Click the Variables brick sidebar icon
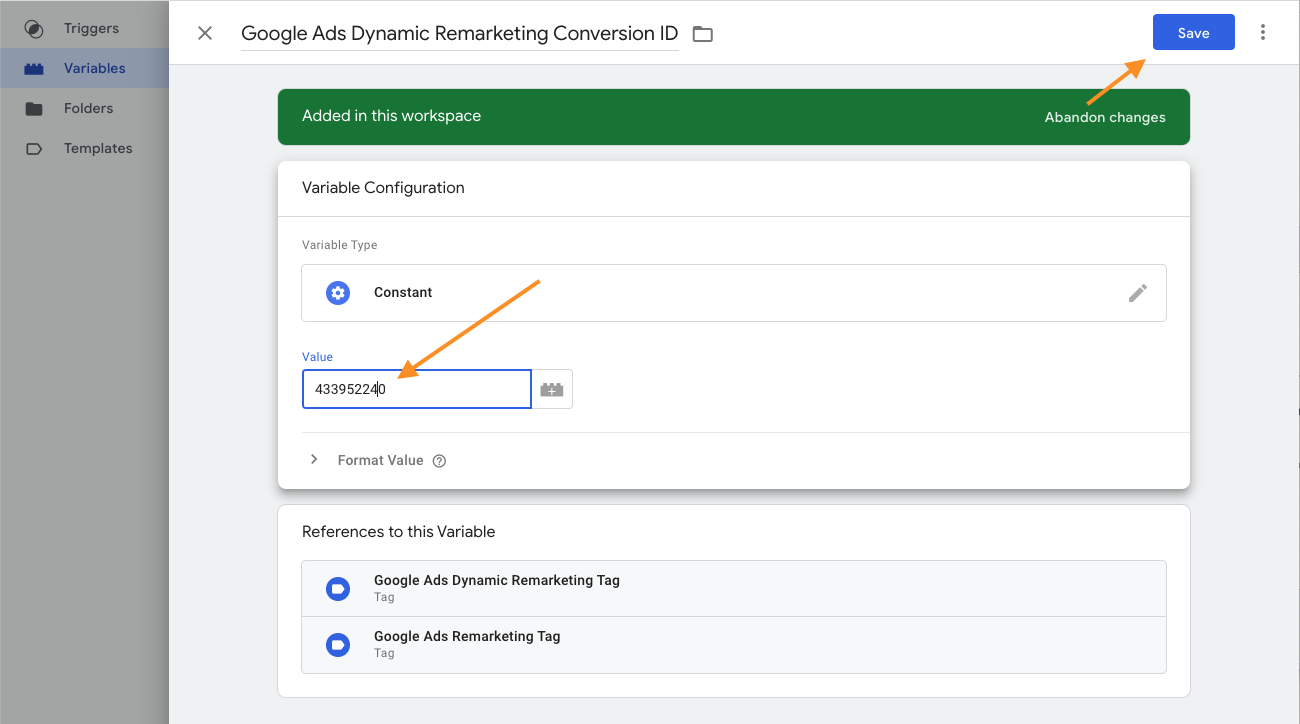Screen dimensions: 1300x724 pyautogui.click(x=34, y=69)
